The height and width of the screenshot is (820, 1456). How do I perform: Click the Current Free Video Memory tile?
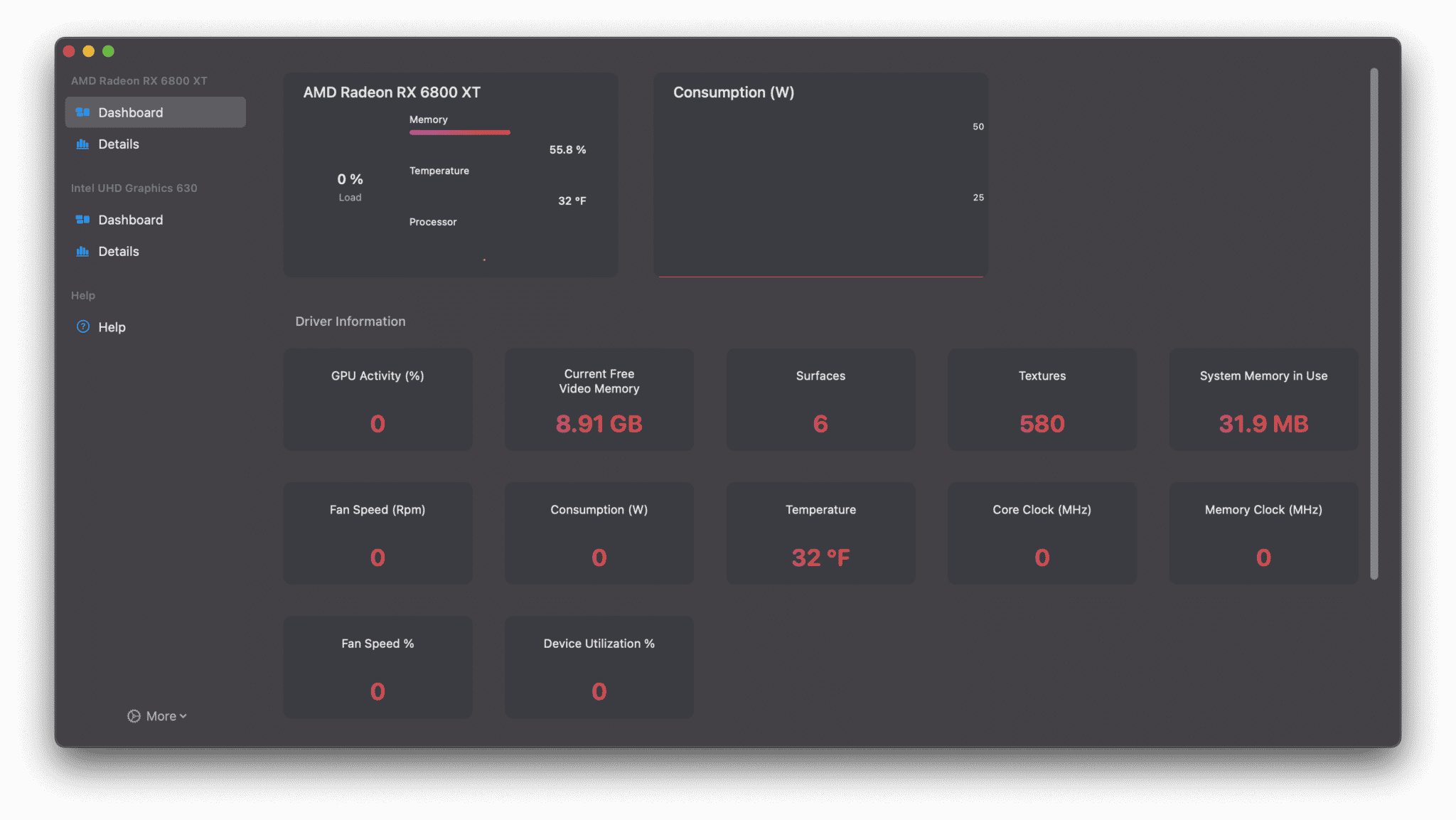(x=599, y=400)
